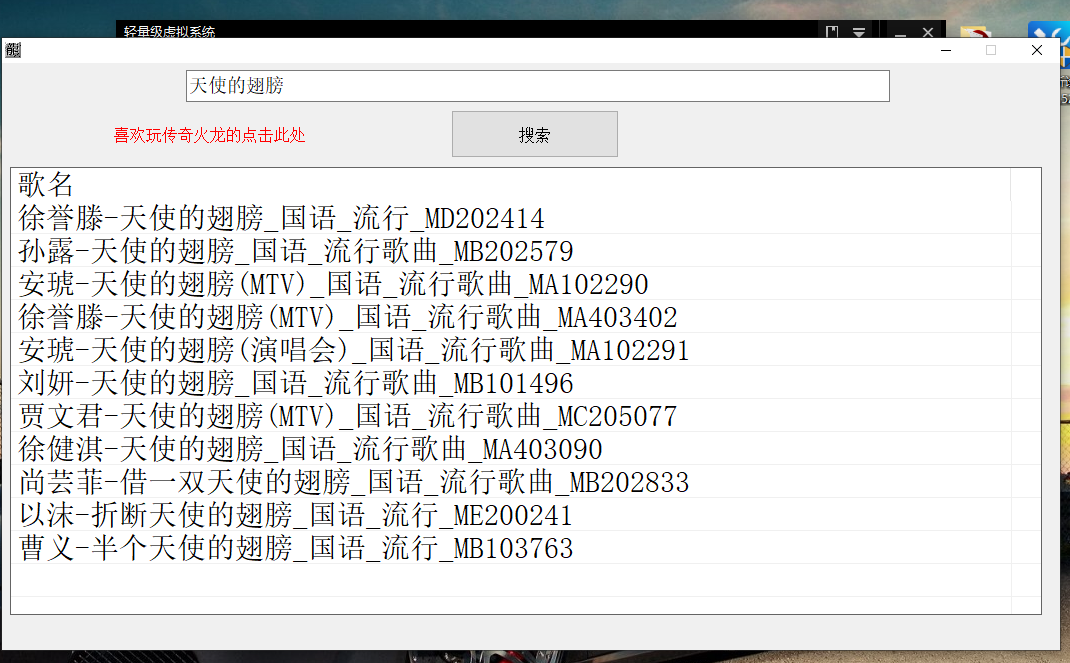The height and width of the screenshot is (663, 1070).
Task: Choose 安琥-天使的翅膀(MTV) MA102290 entry
Action: 333,284
